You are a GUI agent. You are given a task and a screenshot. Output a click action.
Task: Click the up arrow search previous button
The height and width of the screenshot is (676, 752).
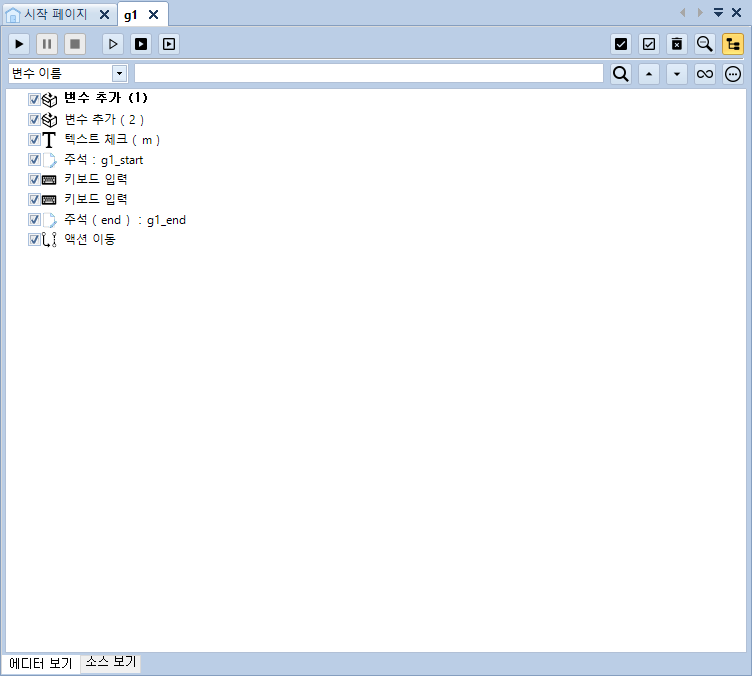649,74
